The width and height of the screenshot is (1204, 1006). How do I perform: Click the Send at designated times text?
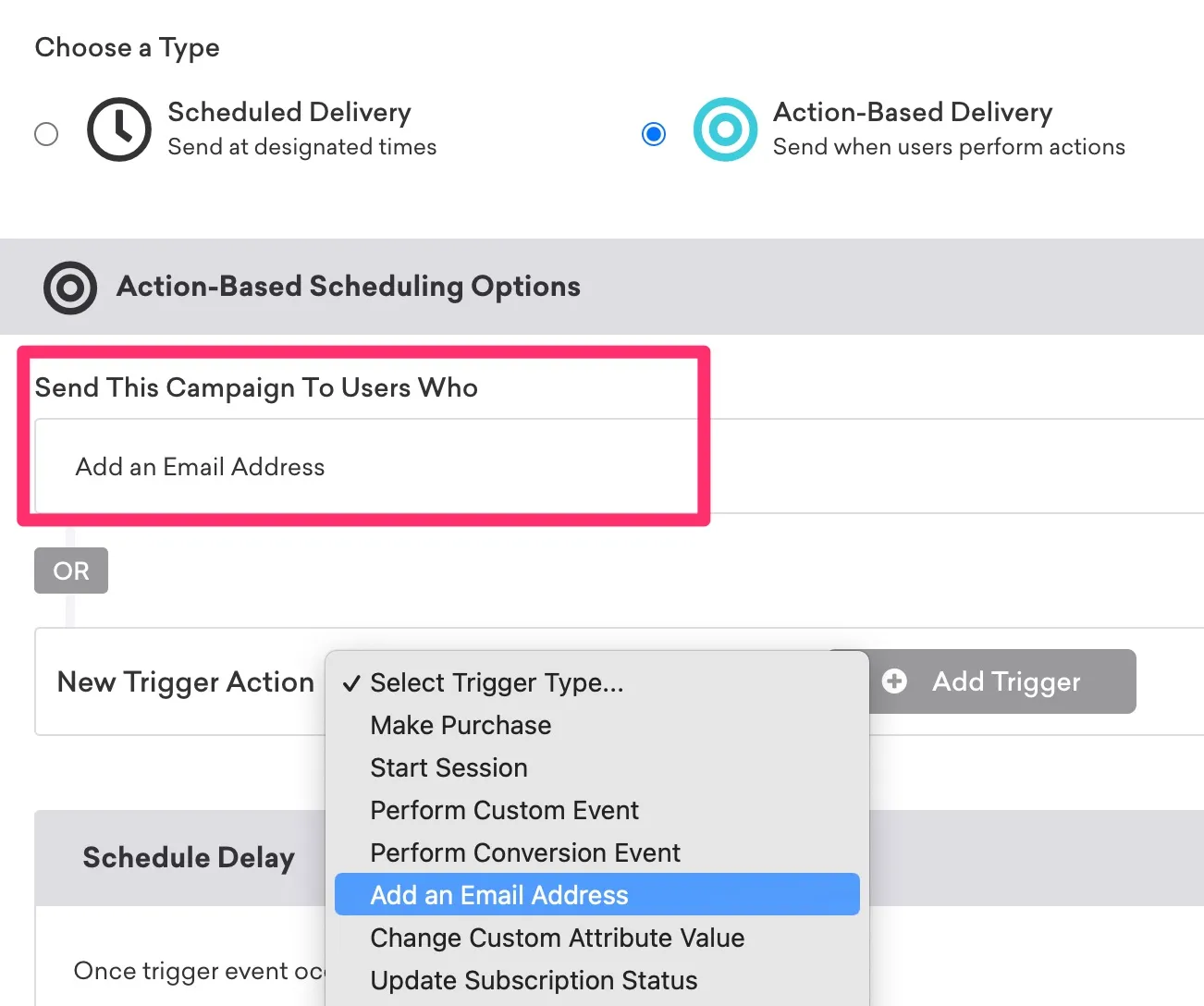(x=302, y=147)
